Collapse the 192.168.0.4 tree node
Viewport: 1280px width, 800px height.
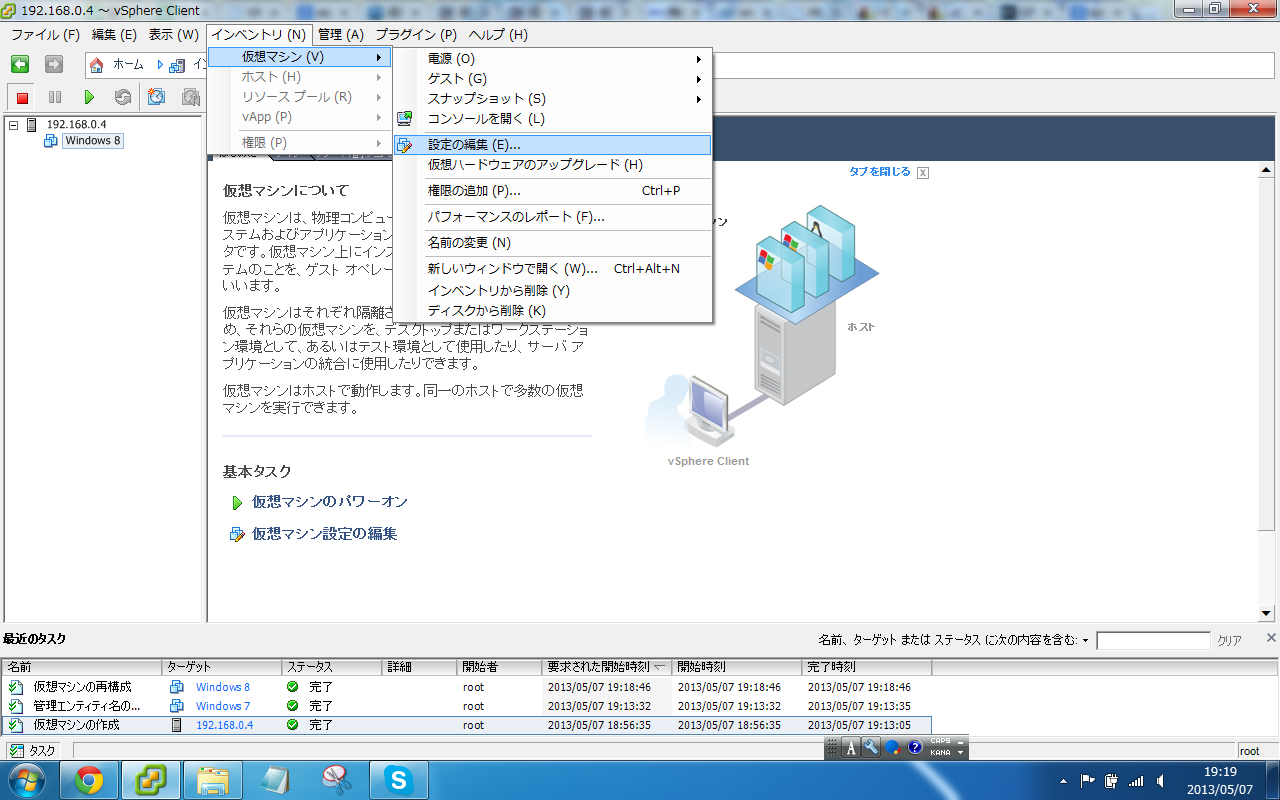pos(13,125)
